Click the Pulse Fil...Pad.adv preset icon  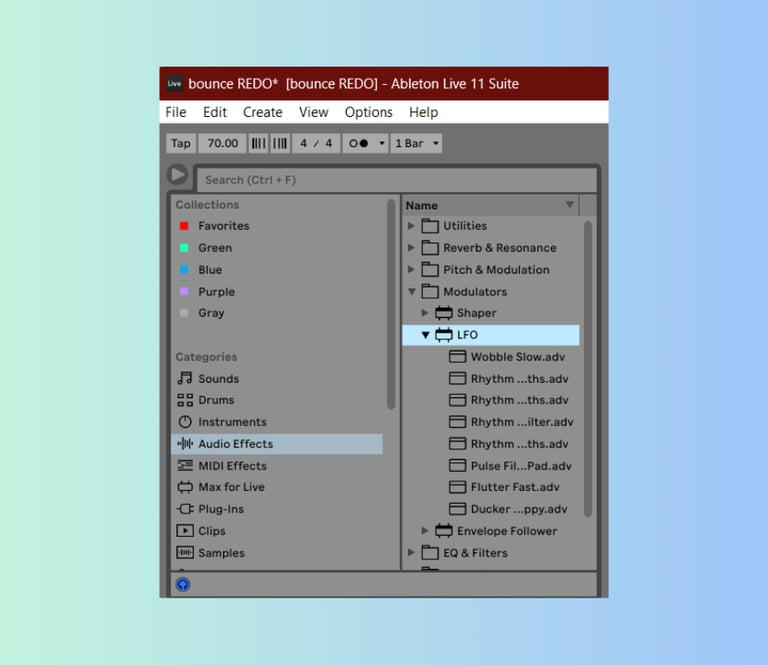click(457, 465)
